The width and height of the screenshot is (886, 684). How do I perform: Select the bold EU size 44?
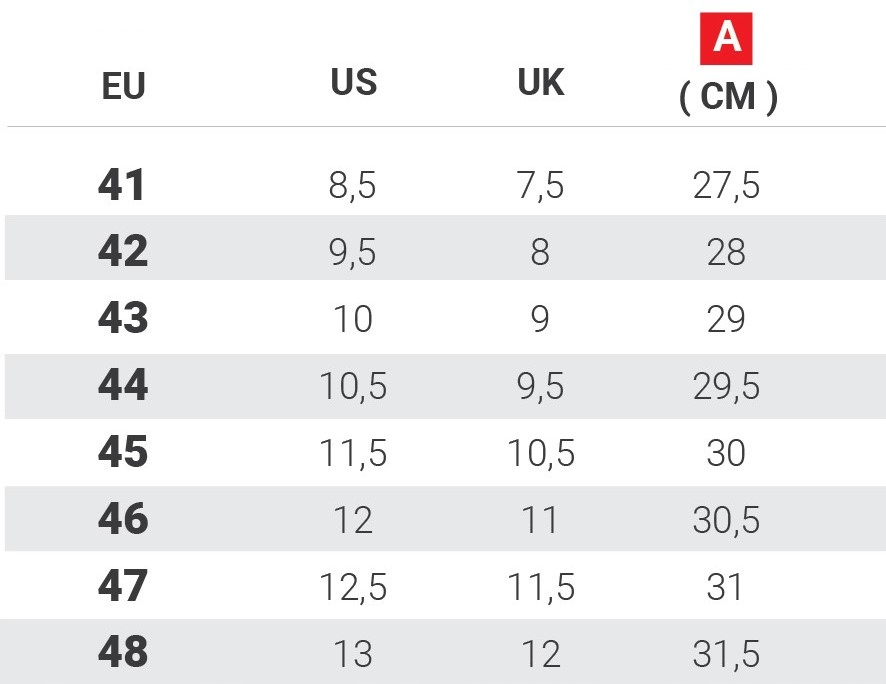pos(123,386)
